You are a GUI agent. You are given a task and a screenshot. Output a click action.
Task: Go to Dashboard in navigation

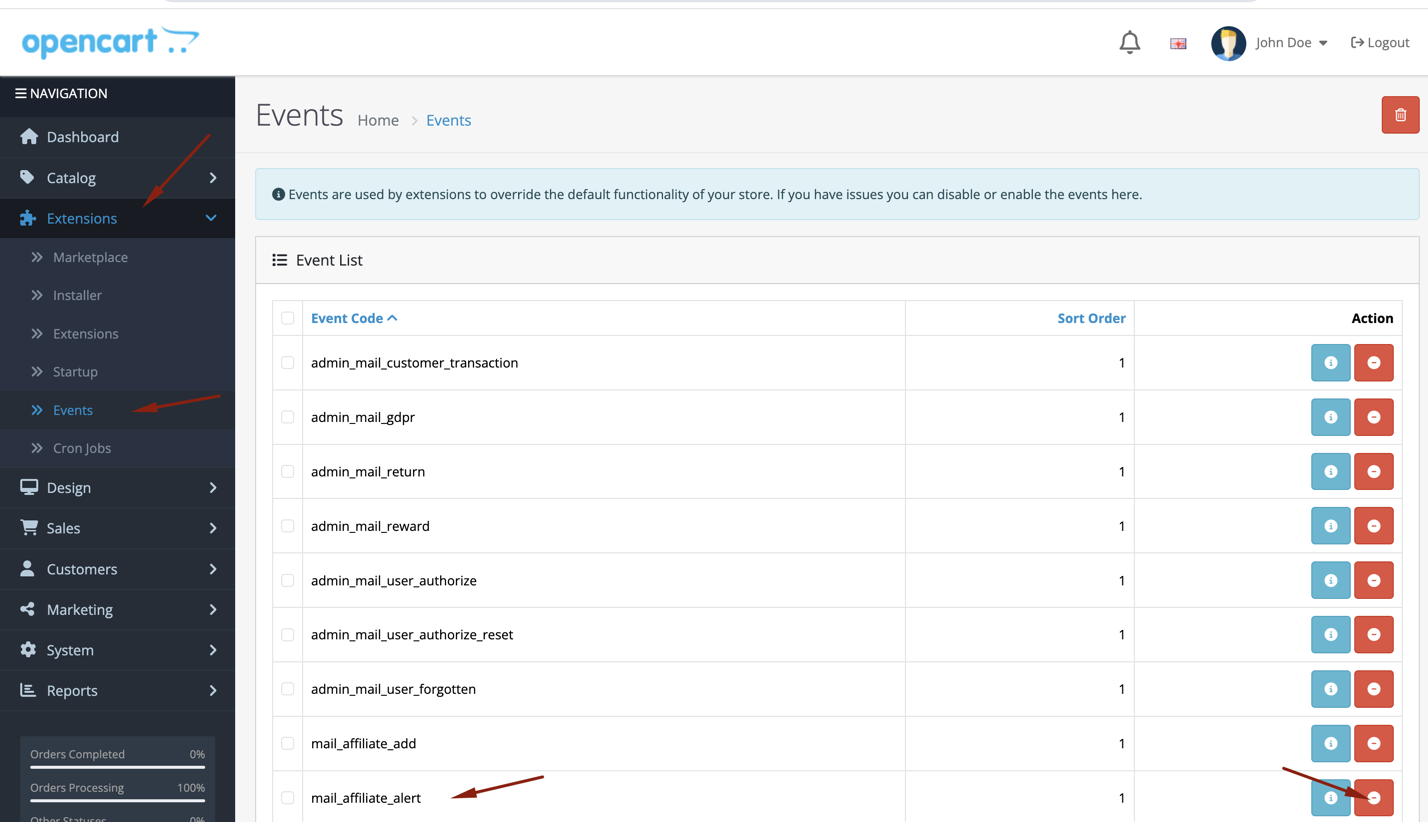coord(117,137)
